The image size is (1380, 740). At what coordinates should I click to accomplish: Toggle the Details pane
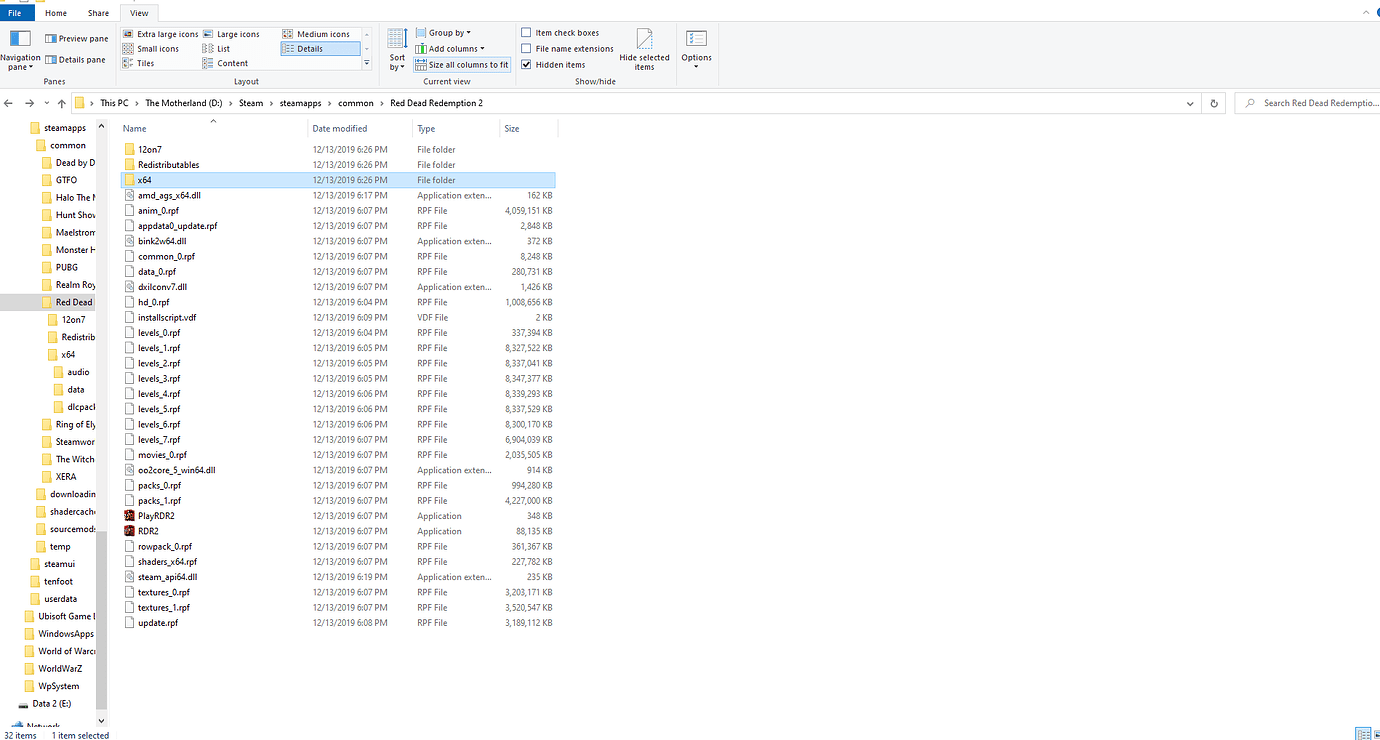click(x=75, y=59)
